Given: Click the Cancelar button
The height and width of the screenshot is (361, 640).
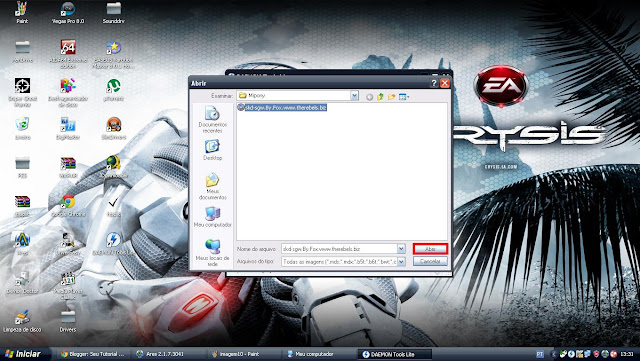Looking at the screenshot, I should (430, 261).
